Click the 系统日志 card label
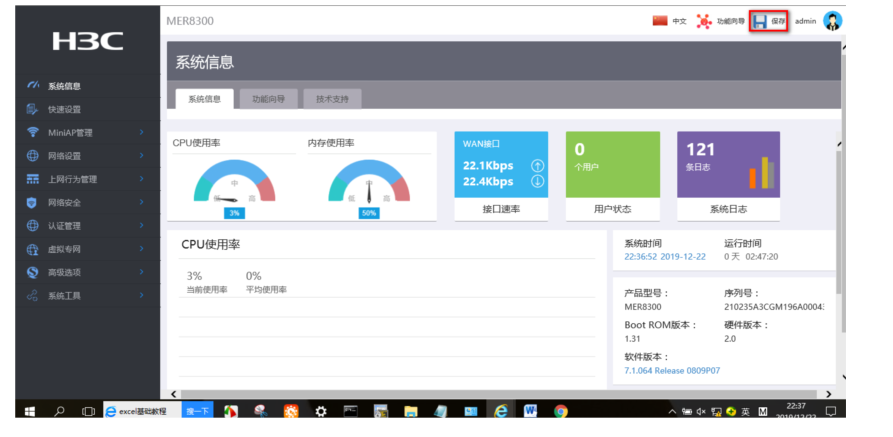 728,209
